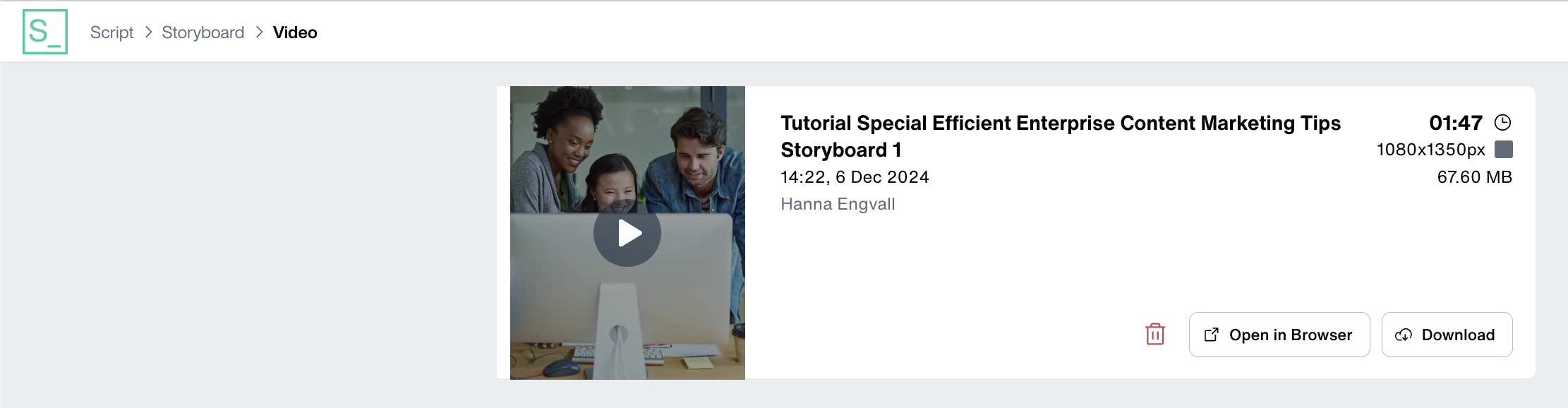The width and height of the screenshot is (1568, 408).
Task: Click the 67.60 MB file size
Action: click(x=1474, y=177)
